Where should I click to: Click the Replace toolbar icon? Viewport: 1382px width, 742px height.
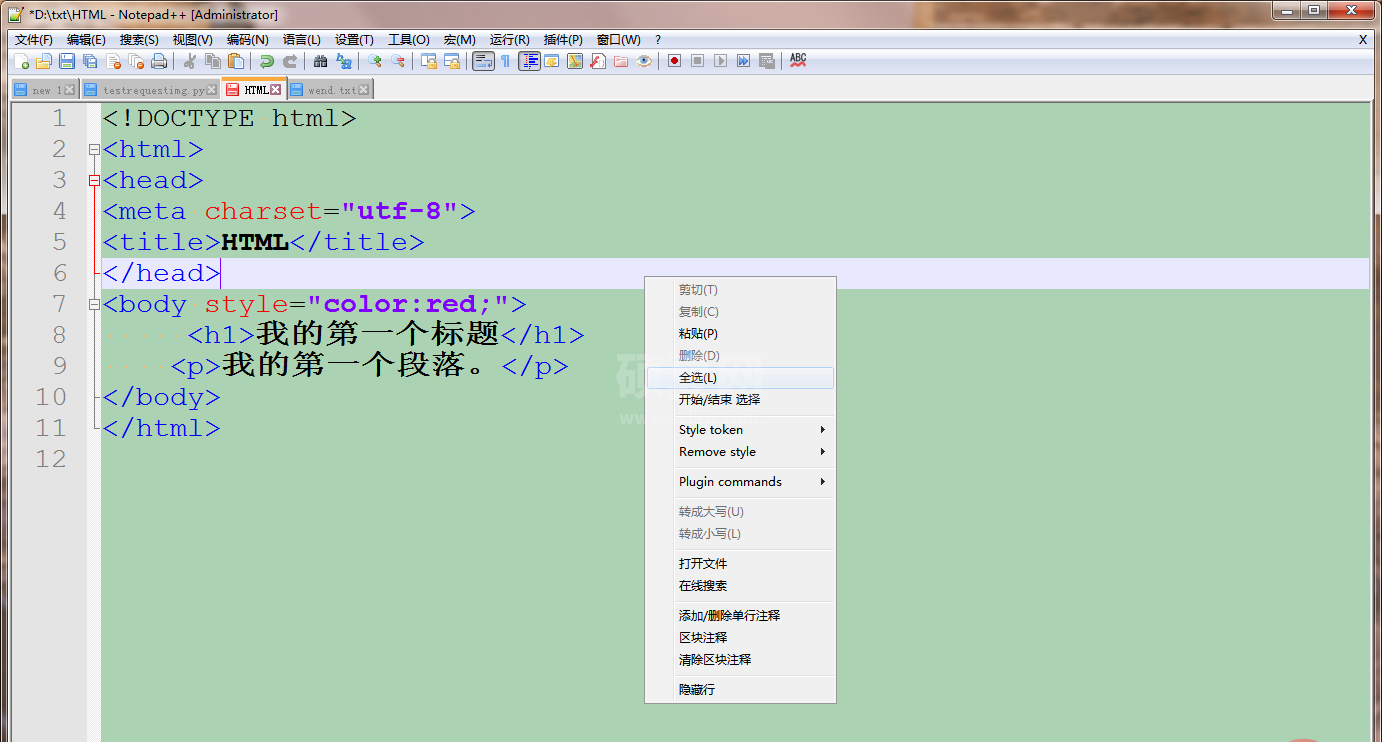tap(344, 61)
